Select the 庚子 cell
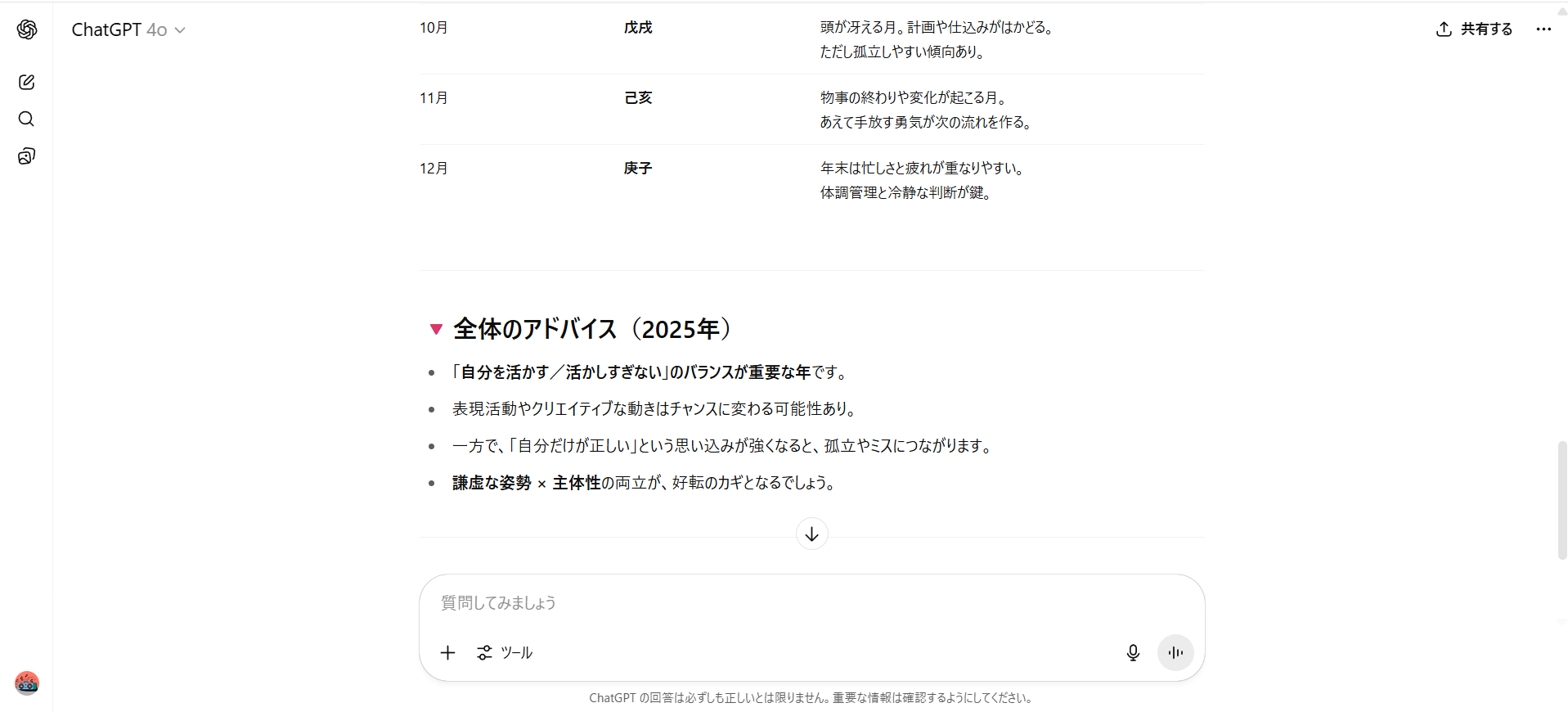The image size is (1568, 712). [638, 169]
